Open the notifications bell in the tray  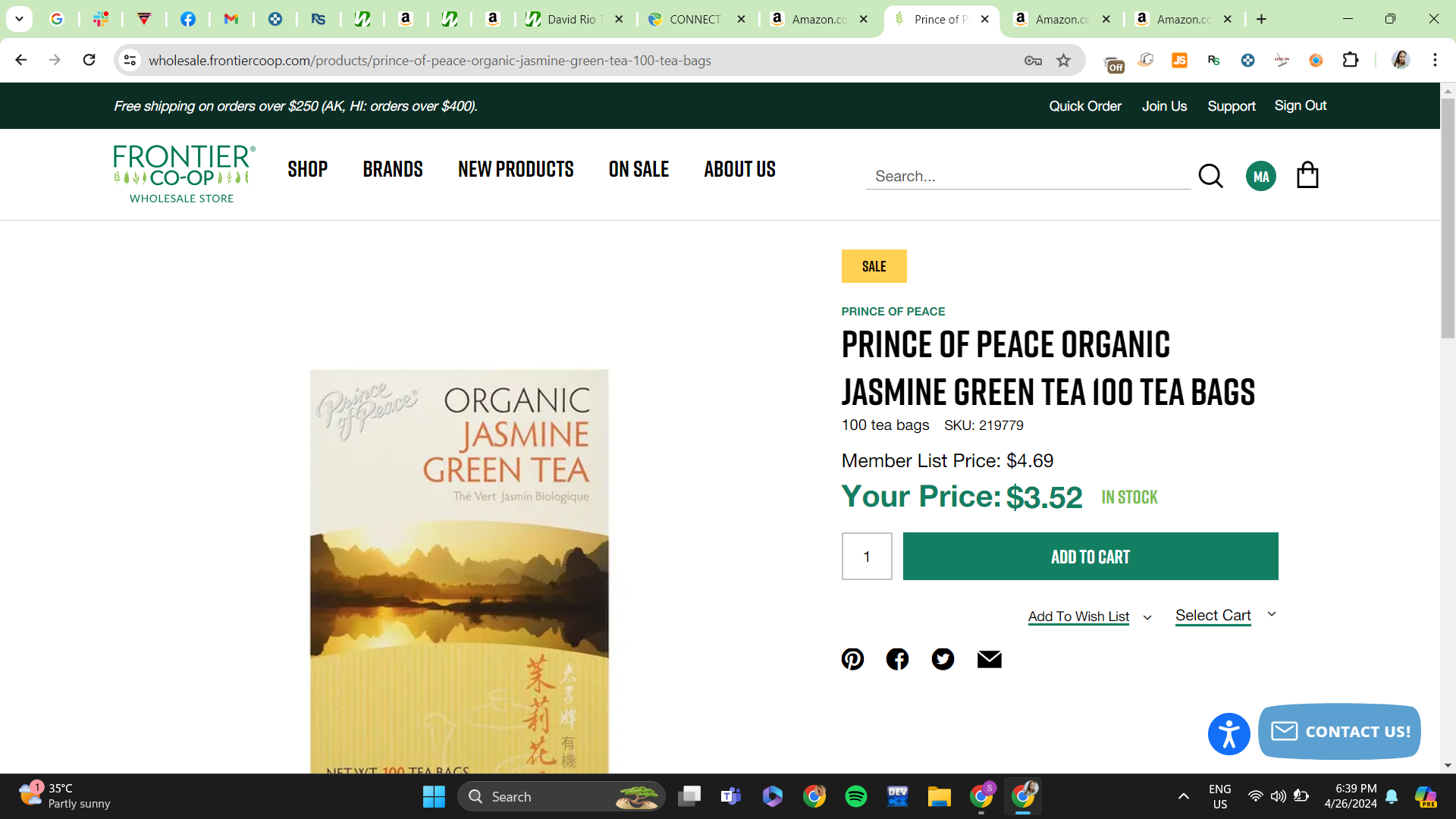coord(1392,796)
